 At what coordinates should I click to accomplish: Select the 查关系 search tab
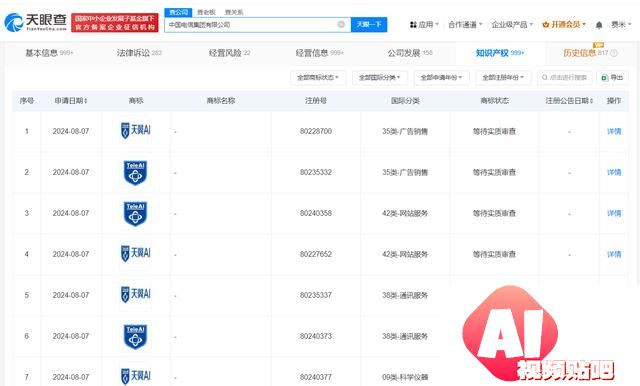[234, 12]
